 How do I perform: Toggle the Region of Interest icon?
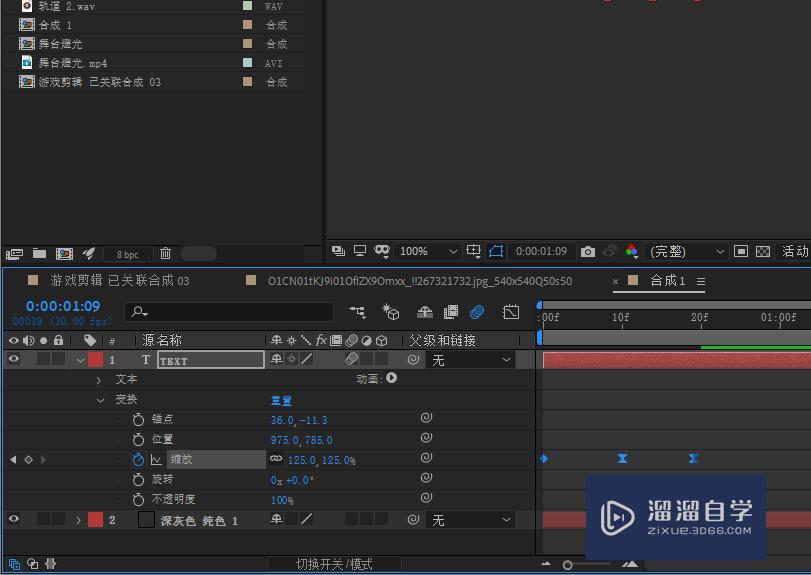(495, 251)
